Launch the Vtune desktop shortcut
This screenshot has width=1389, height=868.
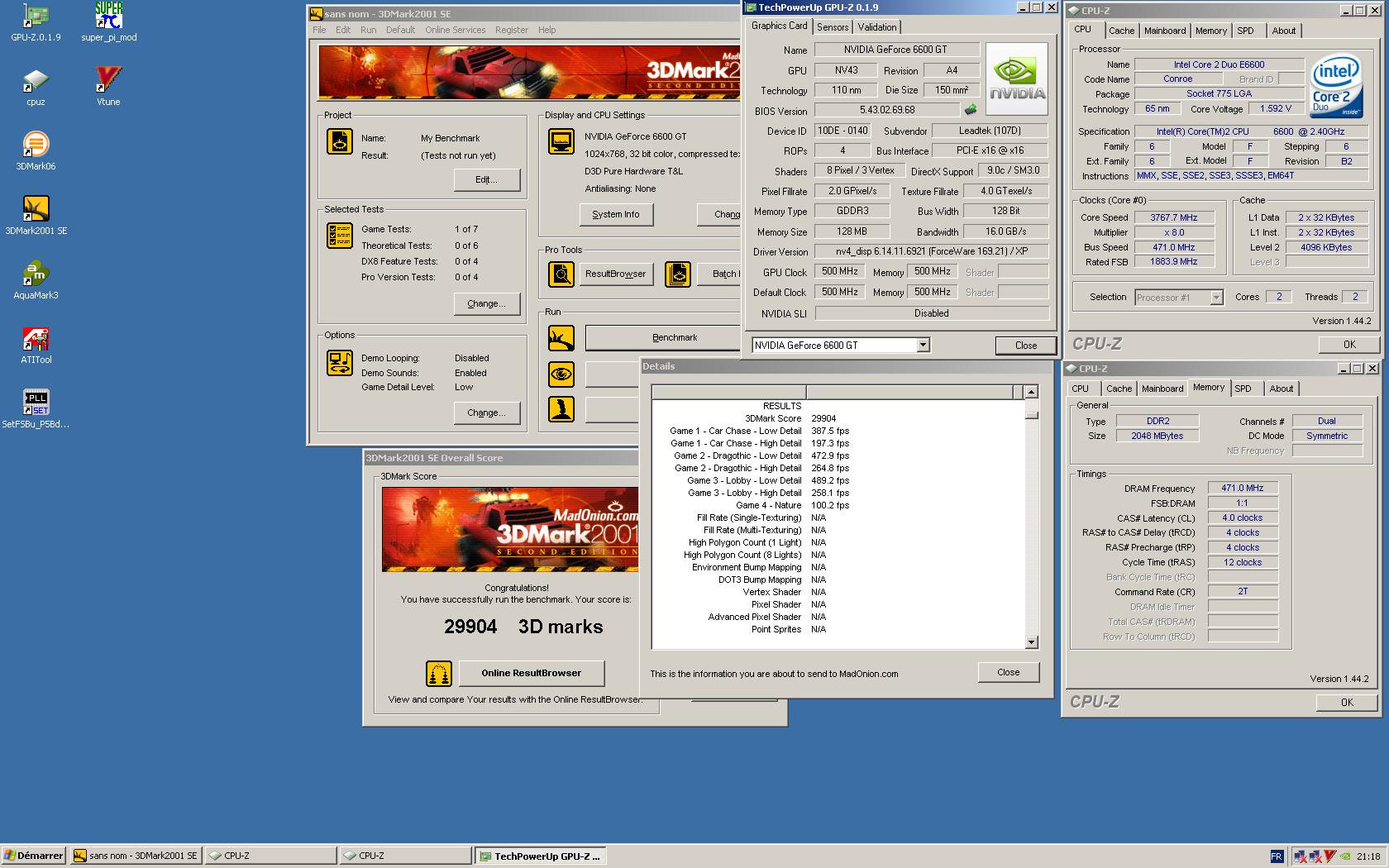108,87
